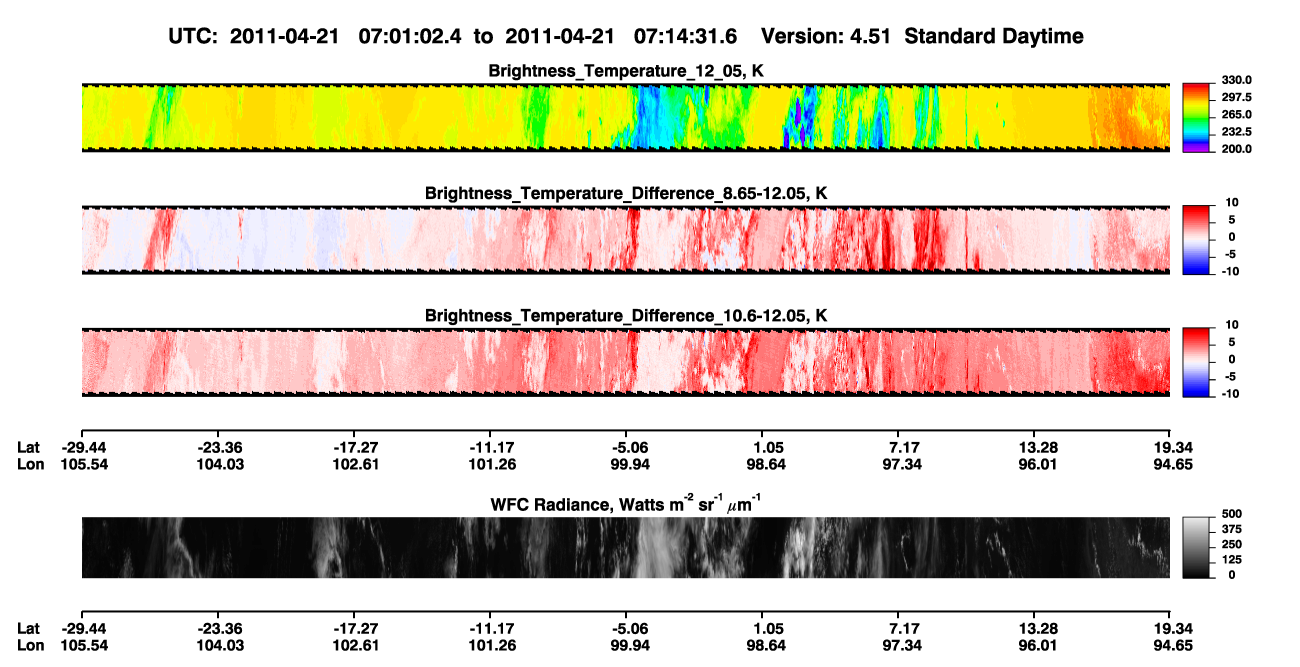
Task: Select 'Version: 4.51' in the header
Action: pos(828,36)
